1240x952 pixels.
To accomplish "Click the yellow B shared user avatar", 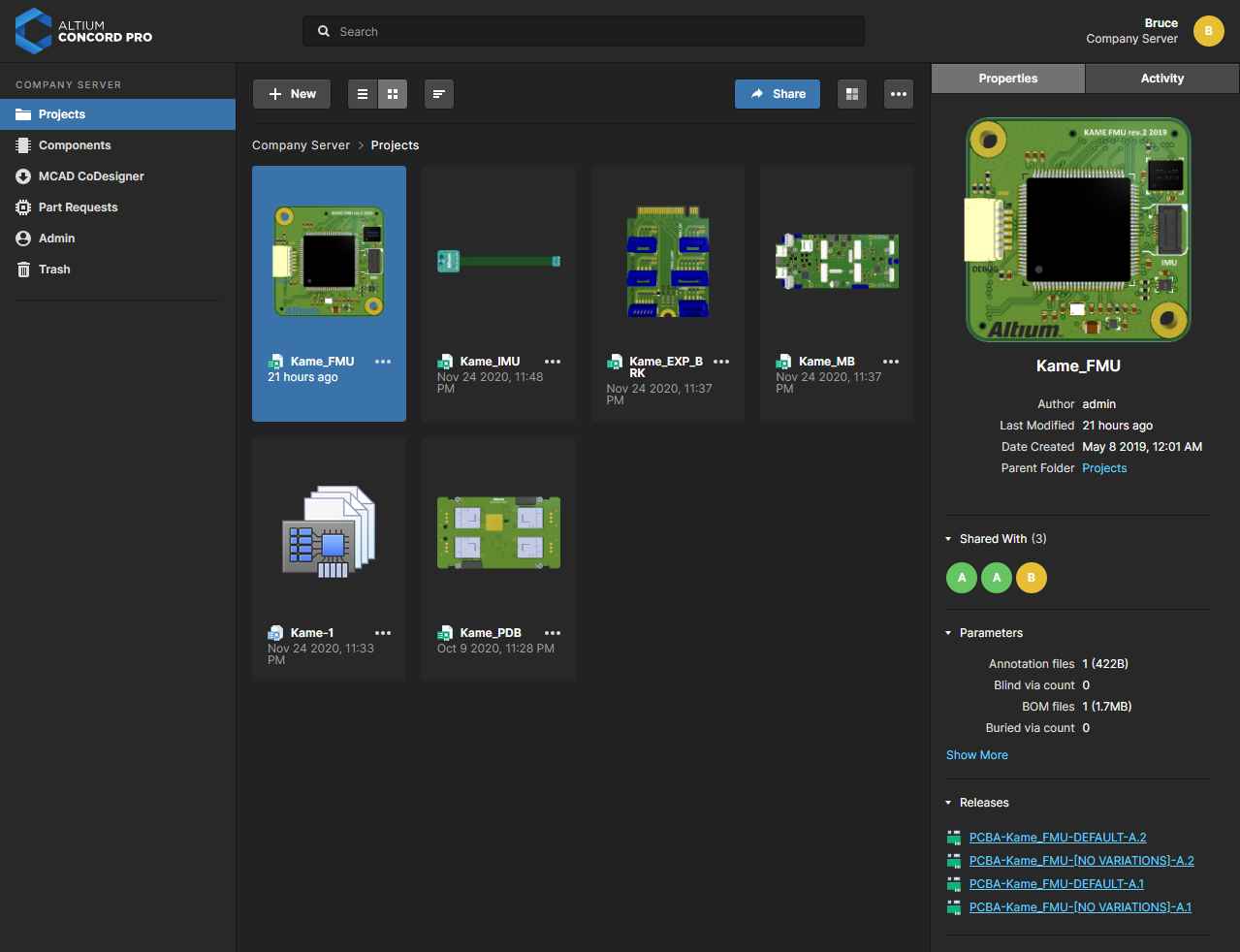I will click(1031, 578).
